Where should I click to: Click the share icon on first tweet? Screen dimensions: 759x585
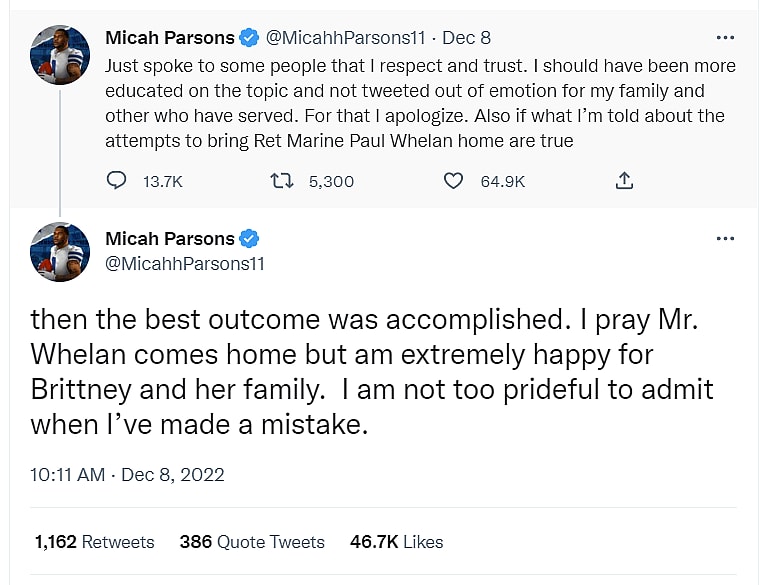click(x=624, y=181)
